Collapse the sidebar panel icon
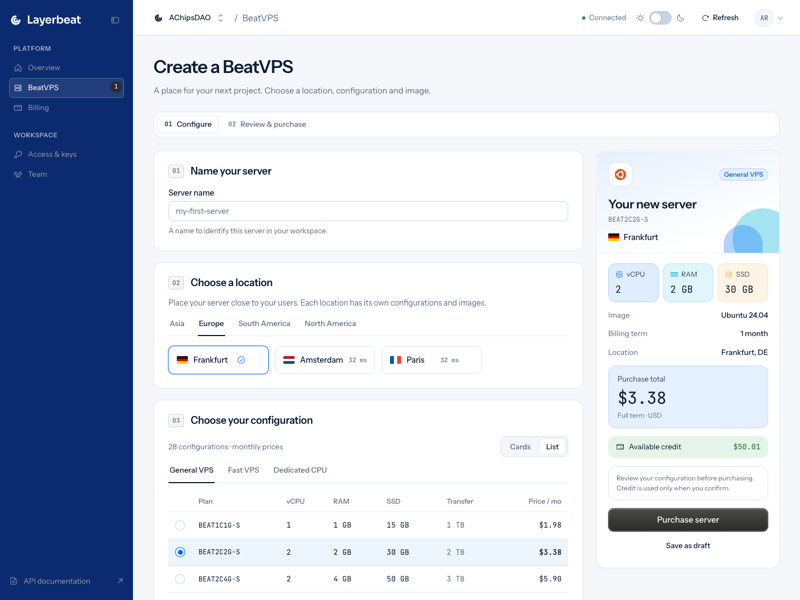800x600 pixels. [x=115, y=20]
